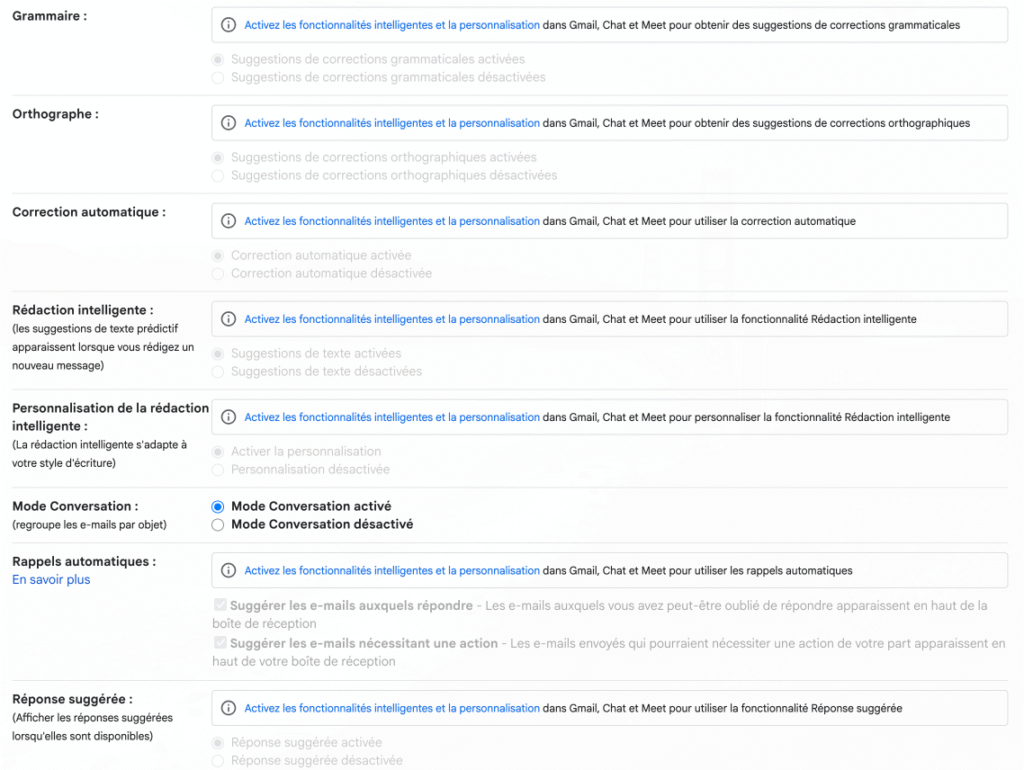1024x770 pixels.
Task: Click the info icon in Rappels automatiques banner
Action: coord(228,571)
